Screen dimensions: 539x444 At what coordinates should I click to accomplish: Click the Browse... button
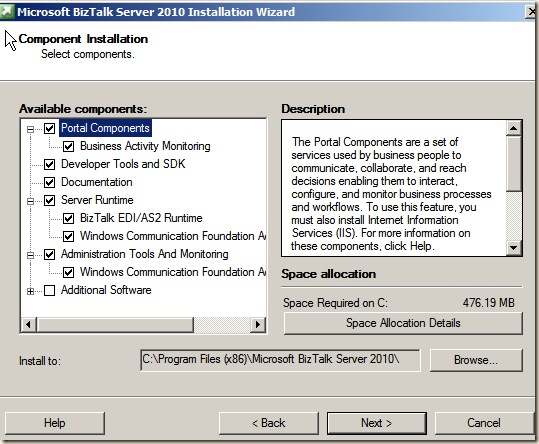pos(476,360)
